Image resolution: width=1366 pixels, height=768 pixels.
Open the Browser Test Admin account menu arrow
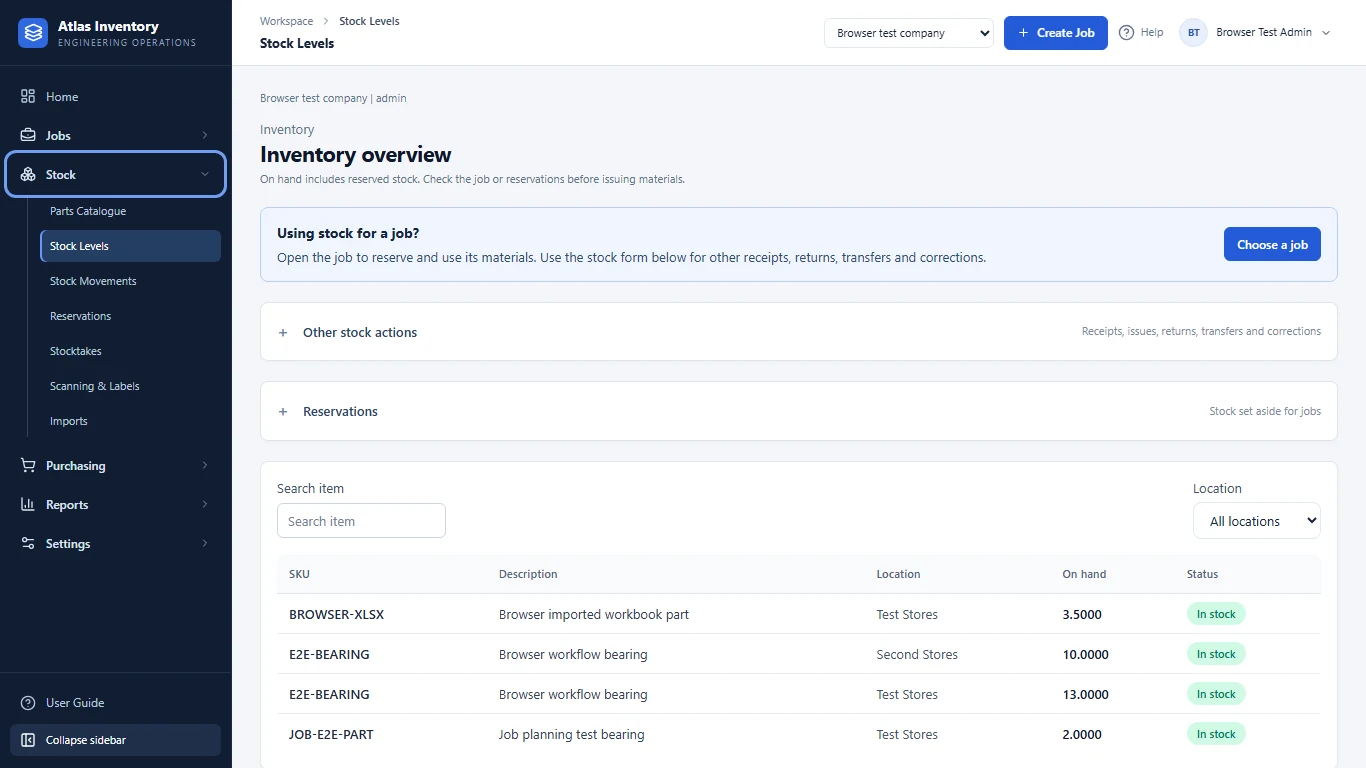pos(1326,33)
